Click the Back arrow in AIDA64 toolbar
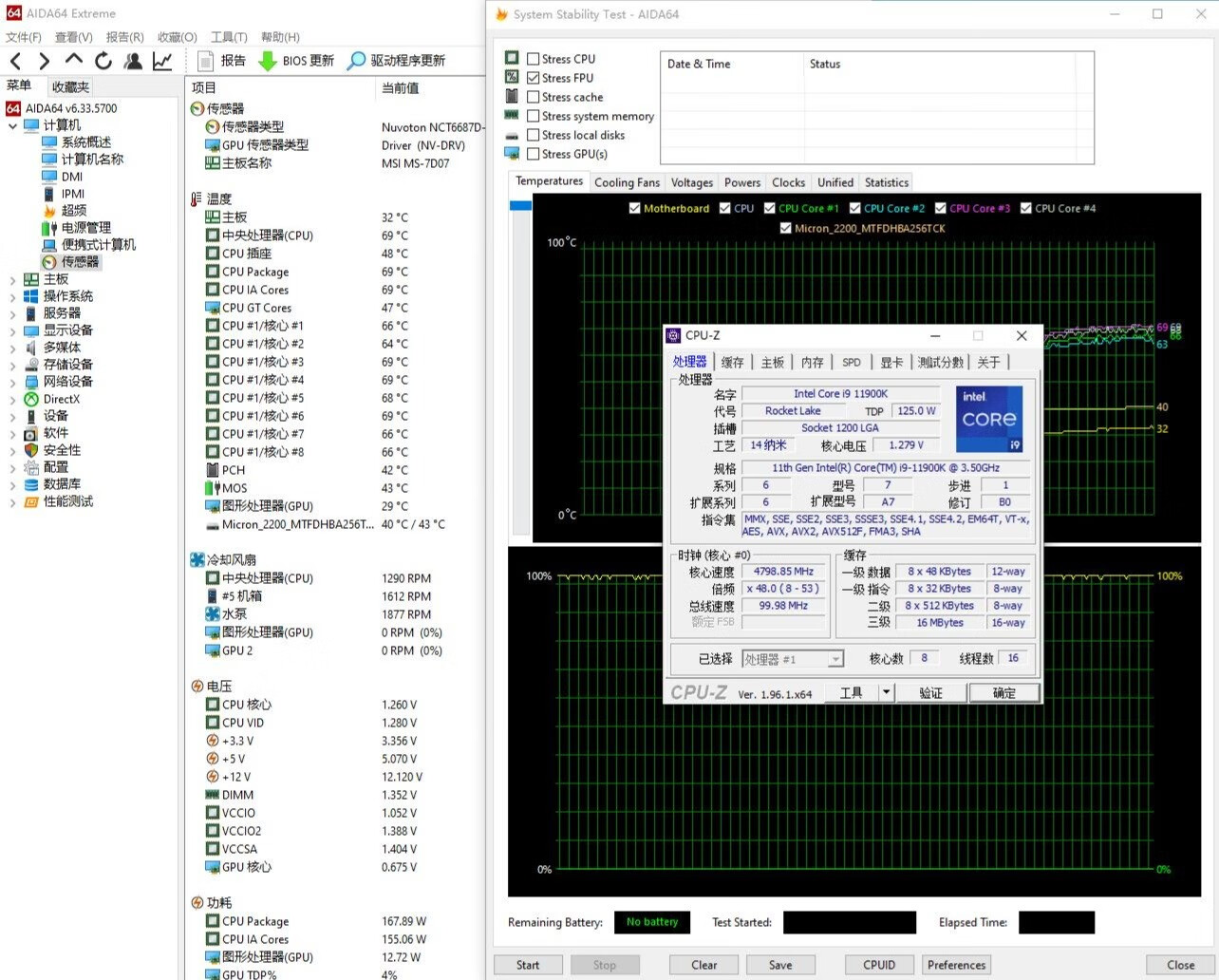Viewport: 1219px width, 980px height. click(15, 61)
